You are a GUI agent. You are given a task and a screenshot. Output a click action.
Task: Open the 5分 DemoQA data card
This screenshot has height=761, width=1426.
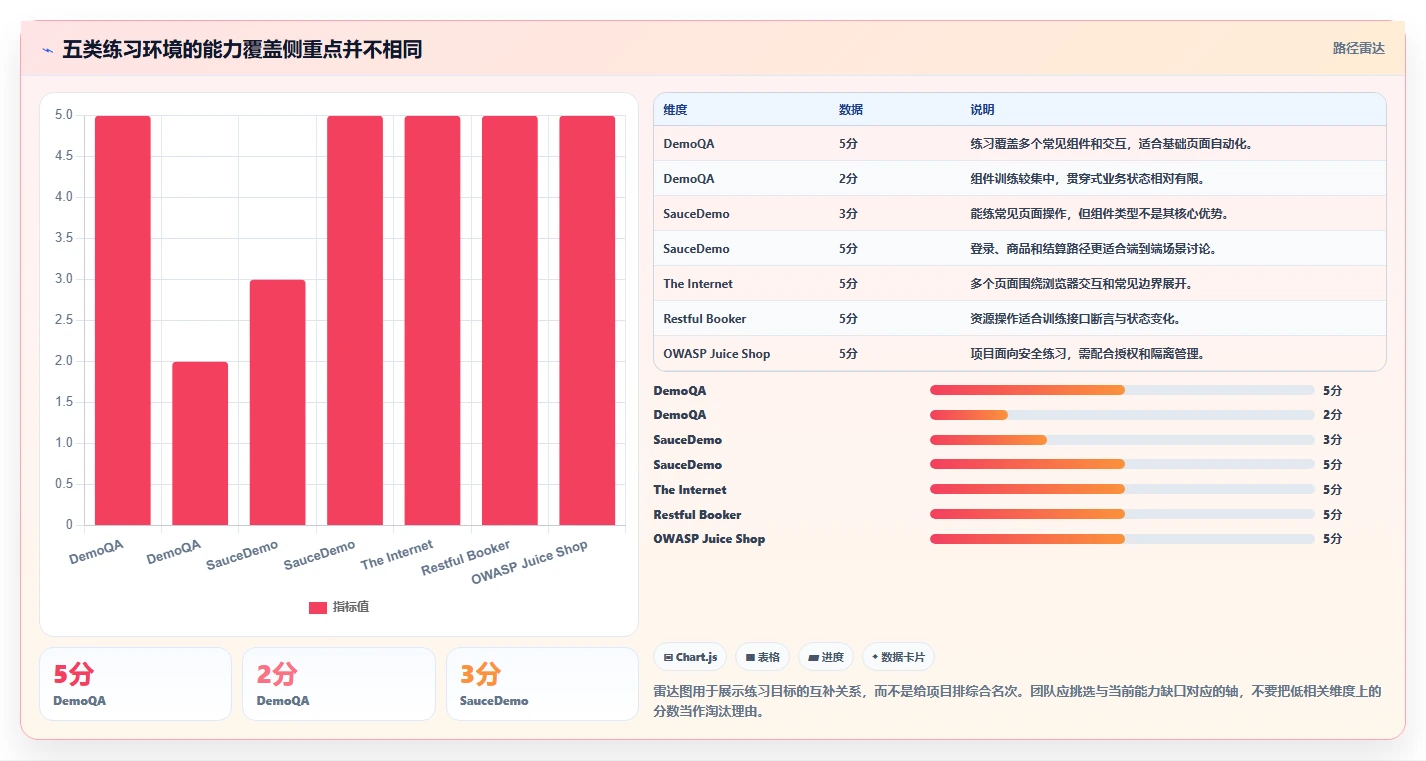click(x=135, y=684)
